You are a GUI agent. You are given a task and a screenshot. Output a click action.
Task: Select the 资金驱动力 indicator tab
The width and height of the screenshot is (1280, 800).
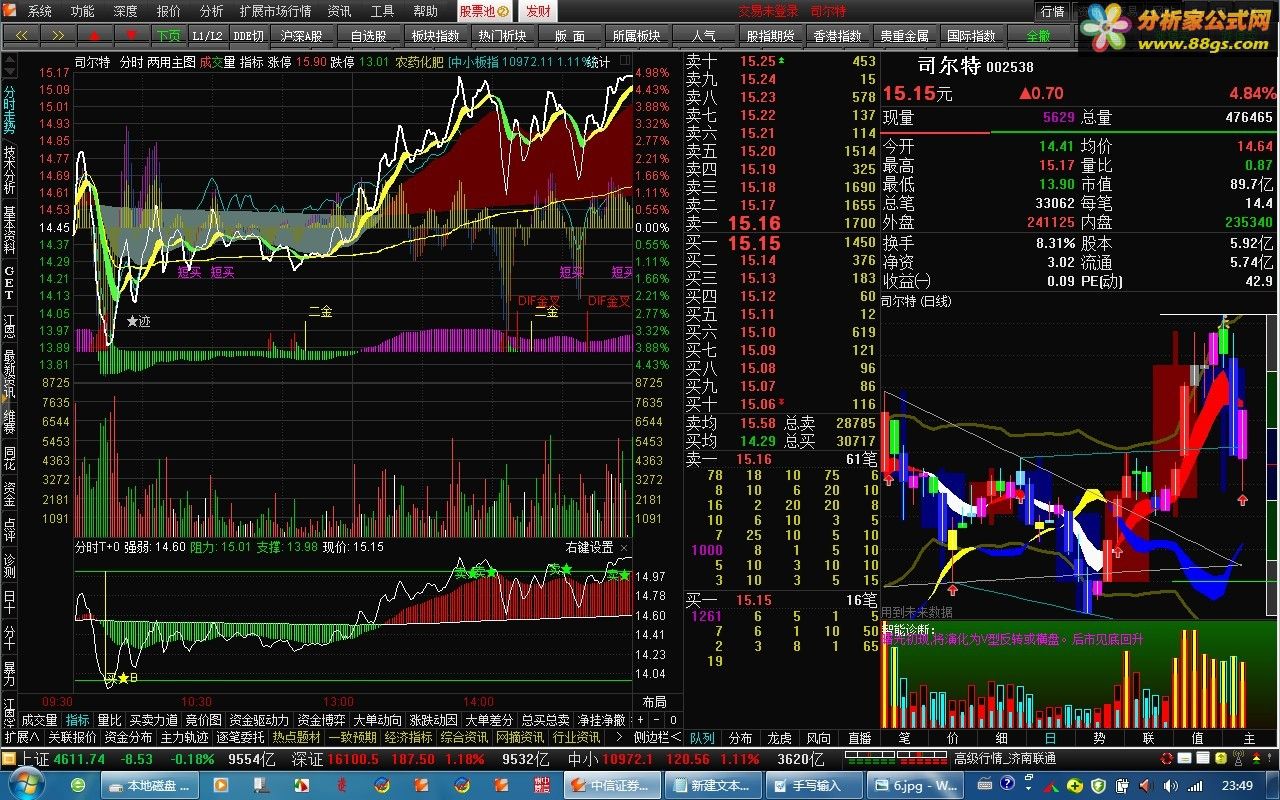click(x=259, y=720)
